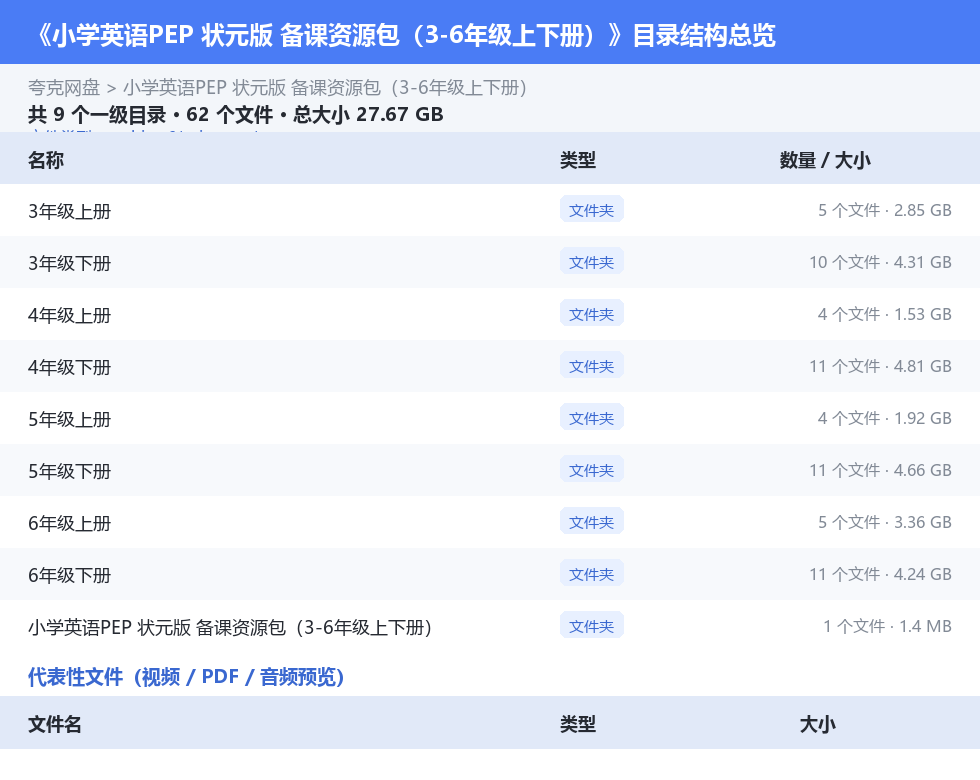This screenshot has height=780, width=980.
Task: Click the 数量 / 大小 column header
Action: coord(825,160)
